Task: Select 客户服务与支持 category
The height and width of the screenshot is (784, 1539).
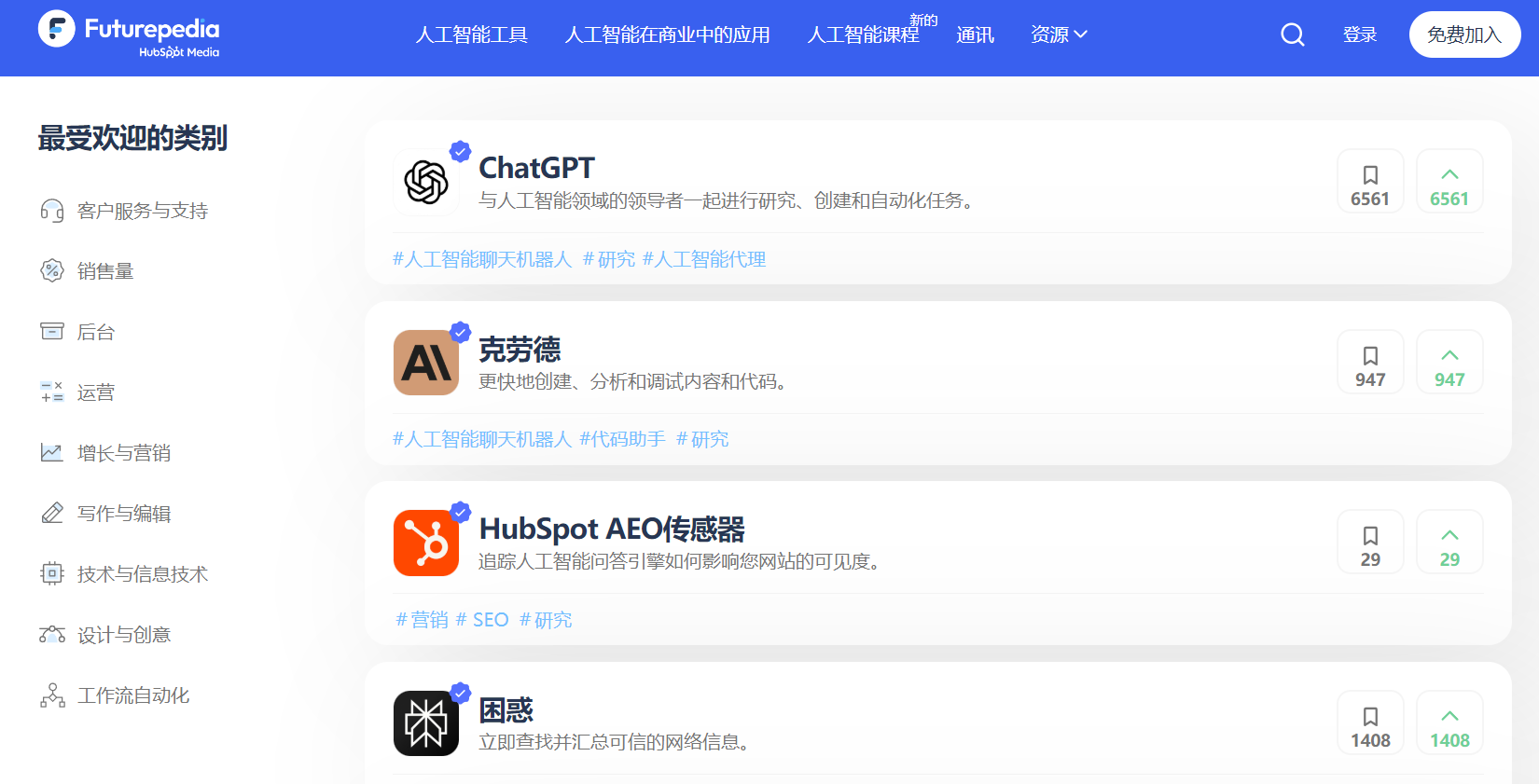Action: pyautogui.click(x=143, y=211)
